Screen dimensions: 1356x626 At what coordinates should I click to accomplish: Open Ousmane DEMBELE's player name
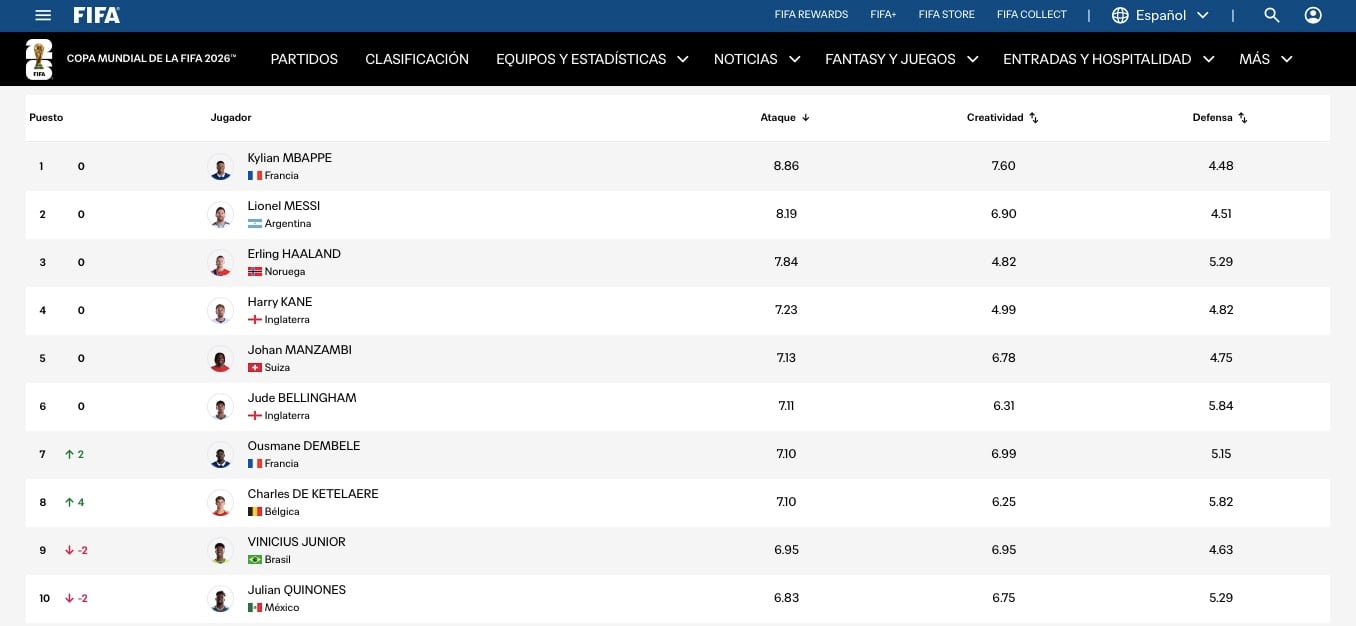click(x=304, y=446)
